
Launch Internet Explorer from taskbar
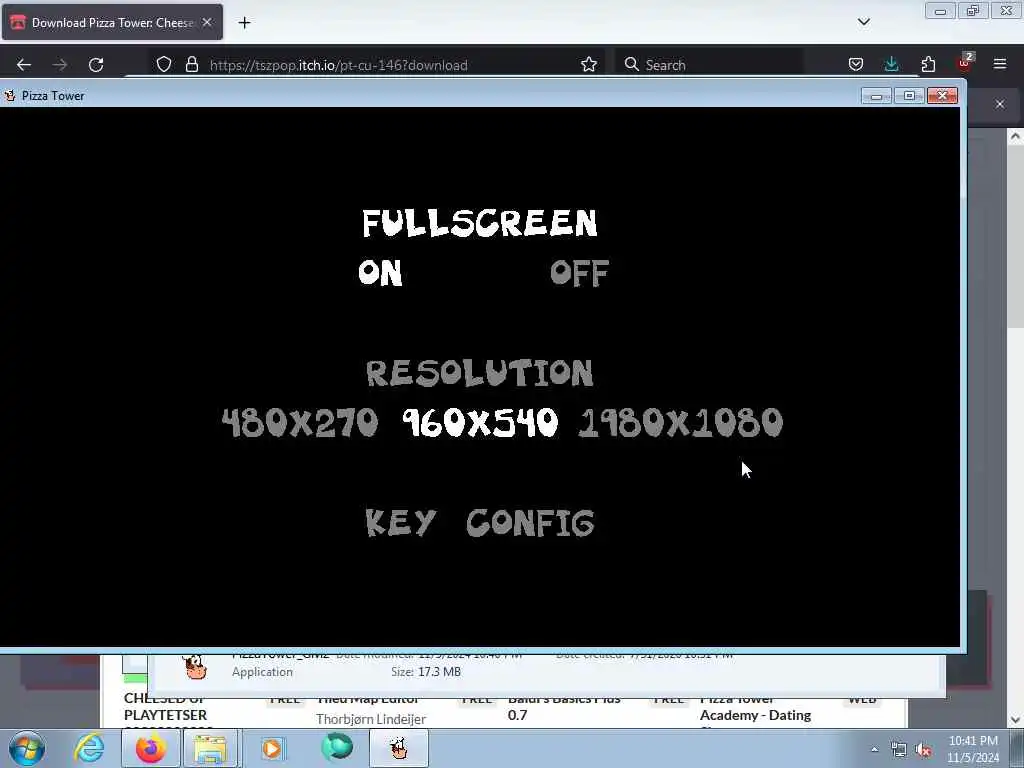coord(89,748)
